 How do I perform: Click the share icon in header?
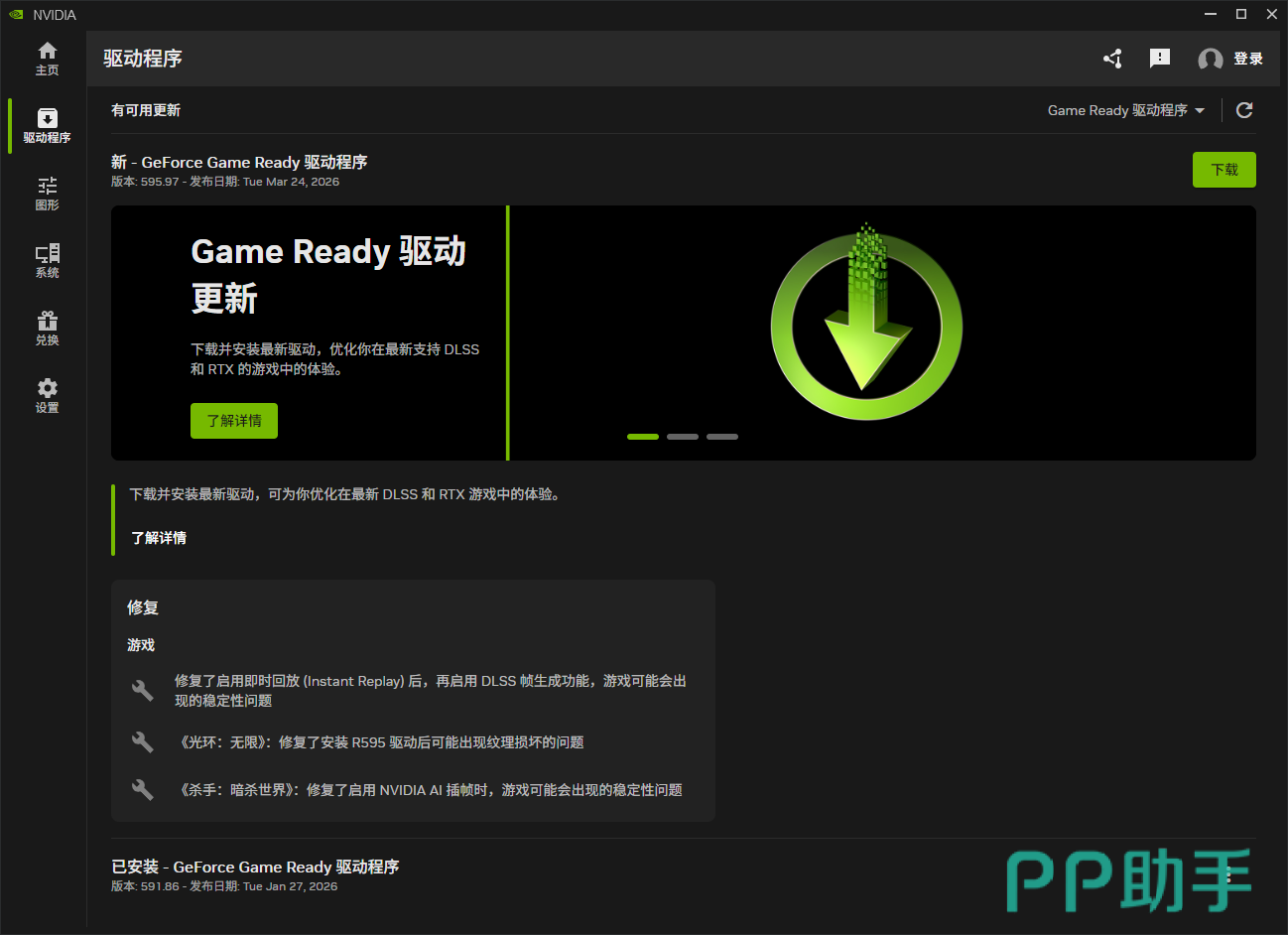(x=1112, y=59)
